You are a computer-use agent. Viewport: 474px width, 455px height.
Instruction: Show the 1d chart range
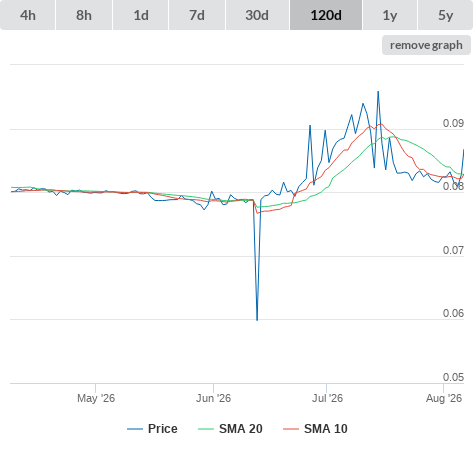141,15
